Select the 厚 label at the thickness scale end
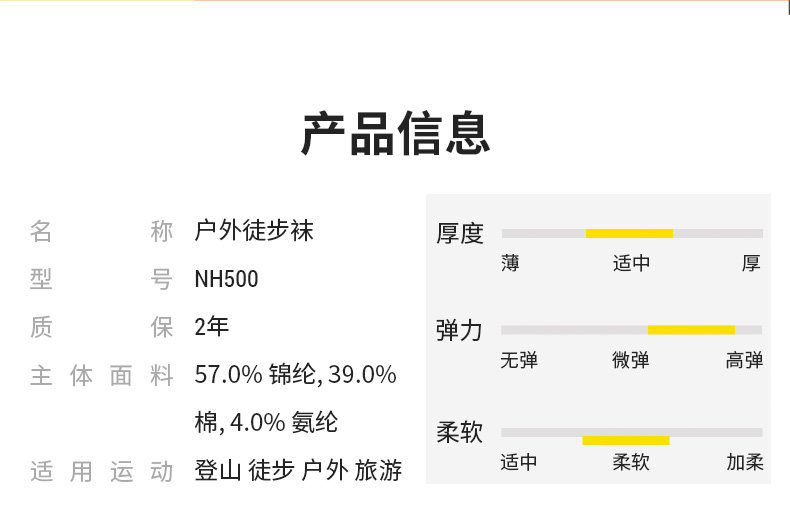The height and width of the screenshot is (528, 790). [751, 263]
